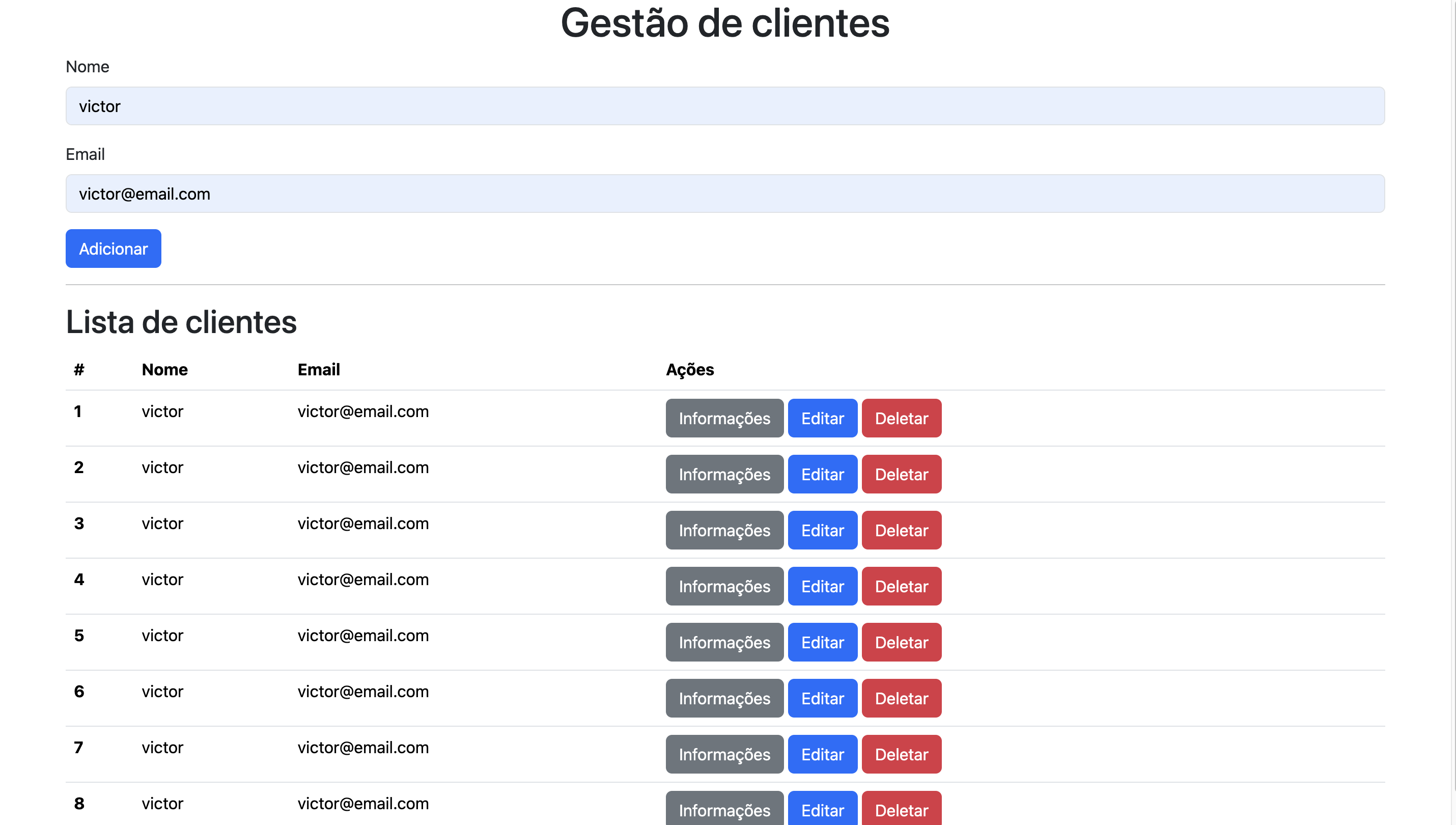Open Informações for client row 2
The height and width of the screenshot is (825, 1456).
tap(724, 474)
